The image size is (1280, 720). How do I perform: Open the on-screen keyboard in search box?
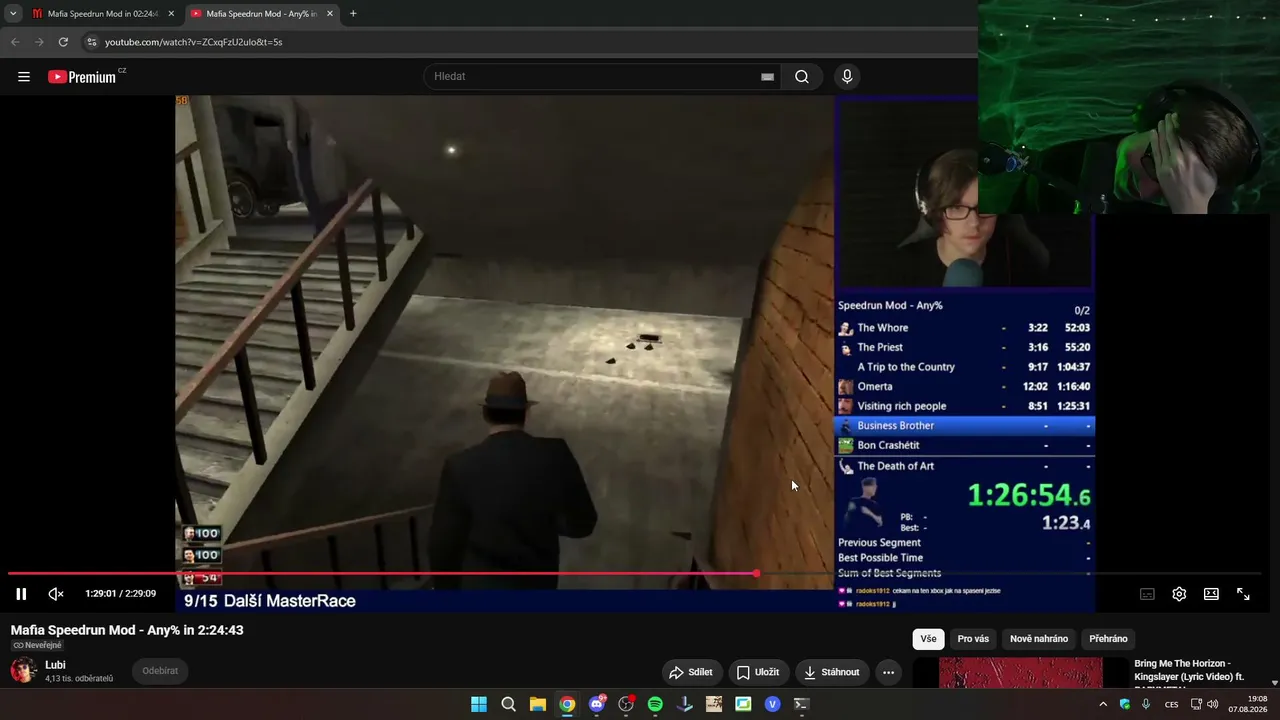(x=767, y=77)
